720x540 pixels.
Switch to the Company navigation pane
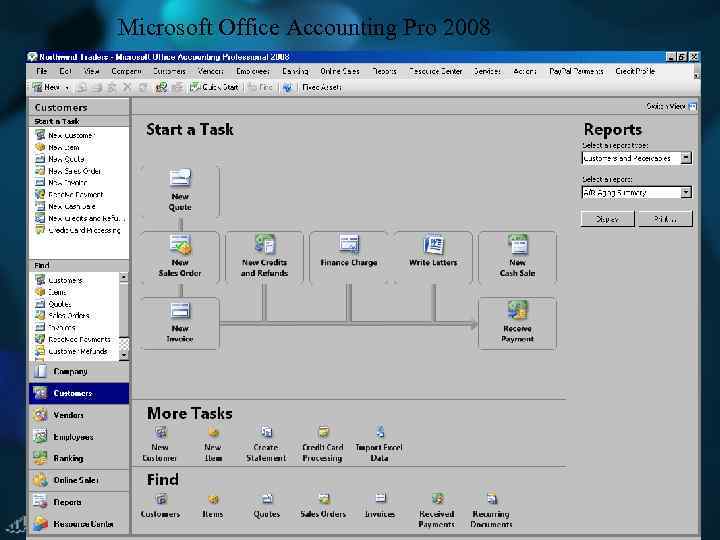coord(79,371)
